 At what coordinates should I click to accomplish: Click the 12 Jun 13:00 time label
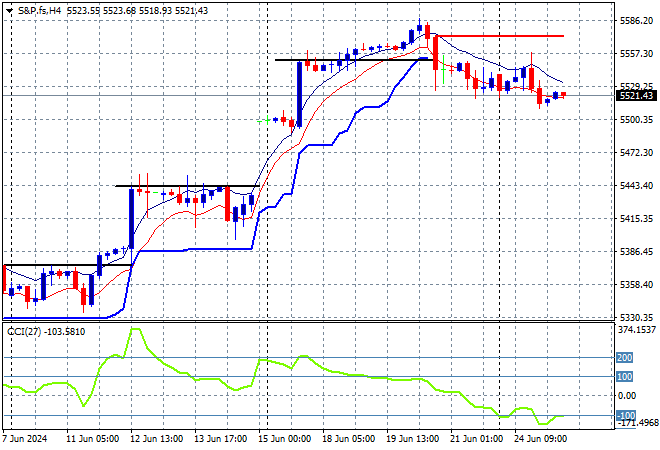(x=157, y=439)
